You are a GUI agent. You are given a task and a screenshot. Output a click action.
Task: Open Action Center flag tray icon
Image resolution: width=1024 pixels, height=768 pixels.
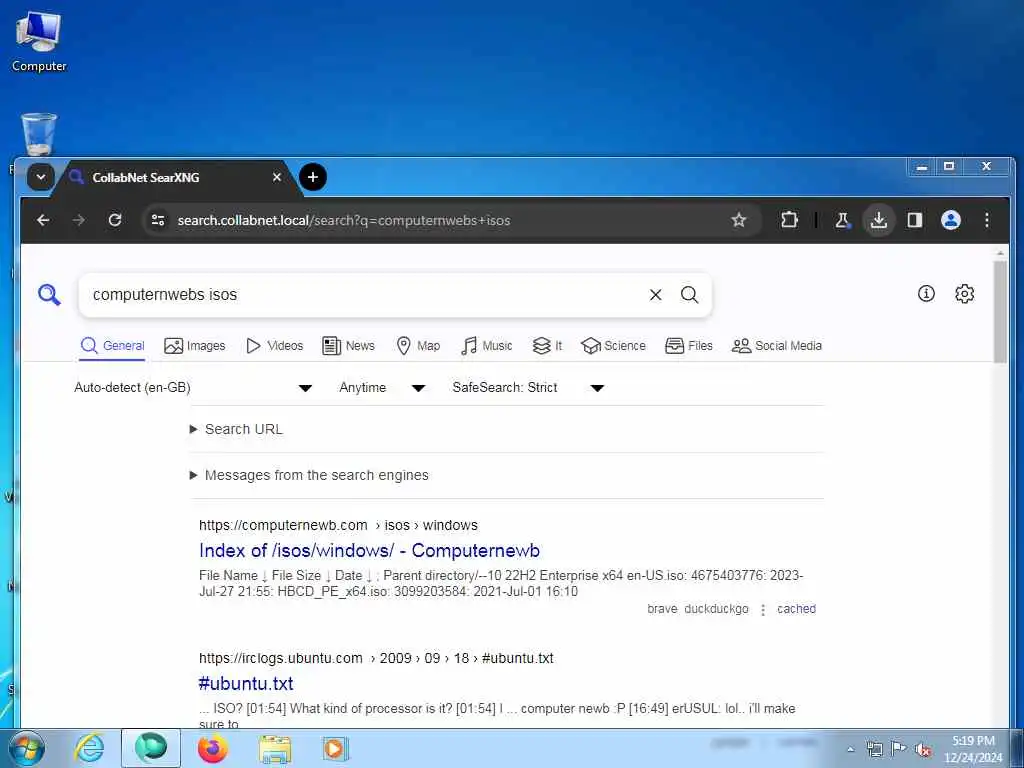click(x=899, y=749)
